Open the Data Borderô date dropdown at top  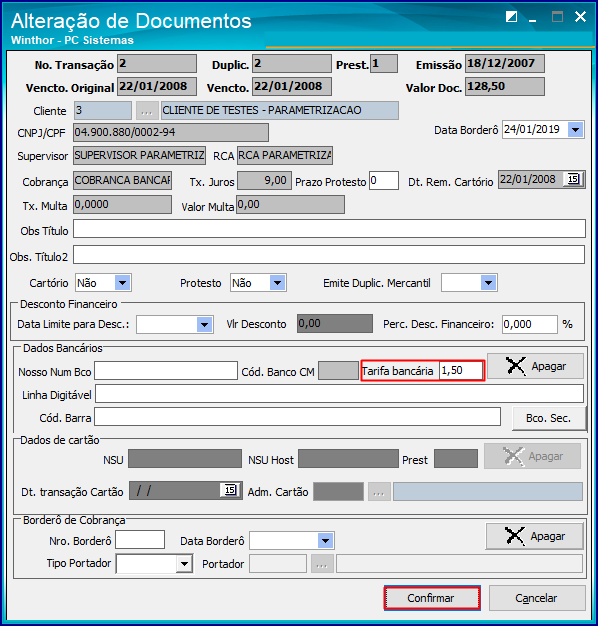[x=575, y=130]
